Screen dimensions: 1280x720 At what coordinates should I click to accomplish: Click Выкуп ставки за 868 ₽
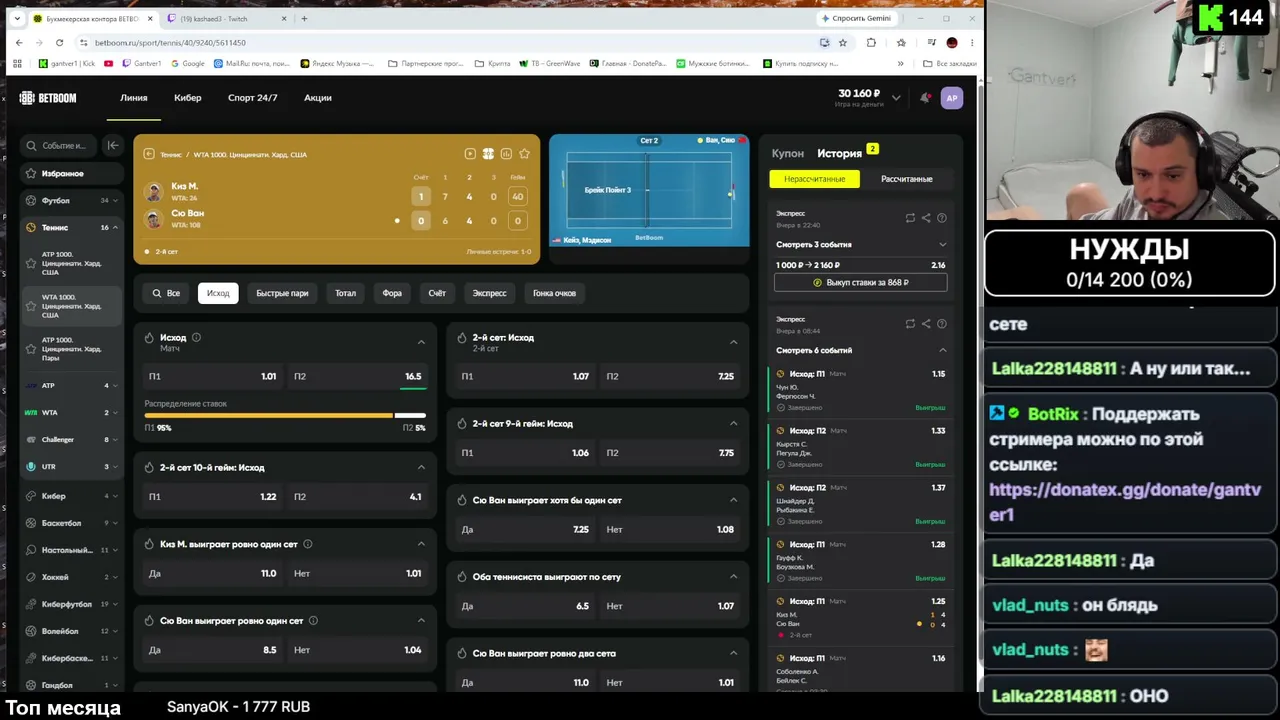861,283
